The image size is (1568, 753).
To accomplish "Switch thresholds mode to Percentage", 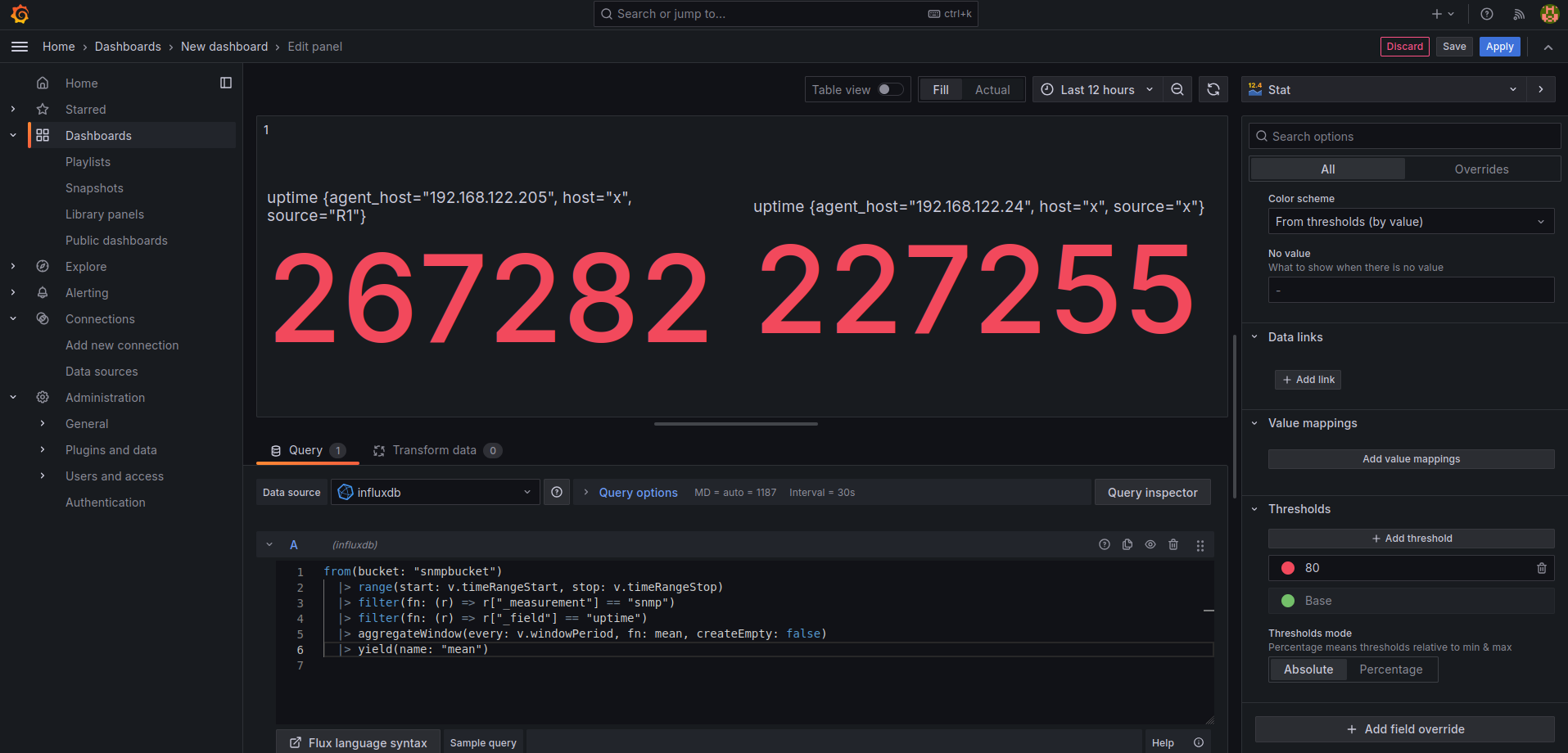I will (x=1391, y=669).
